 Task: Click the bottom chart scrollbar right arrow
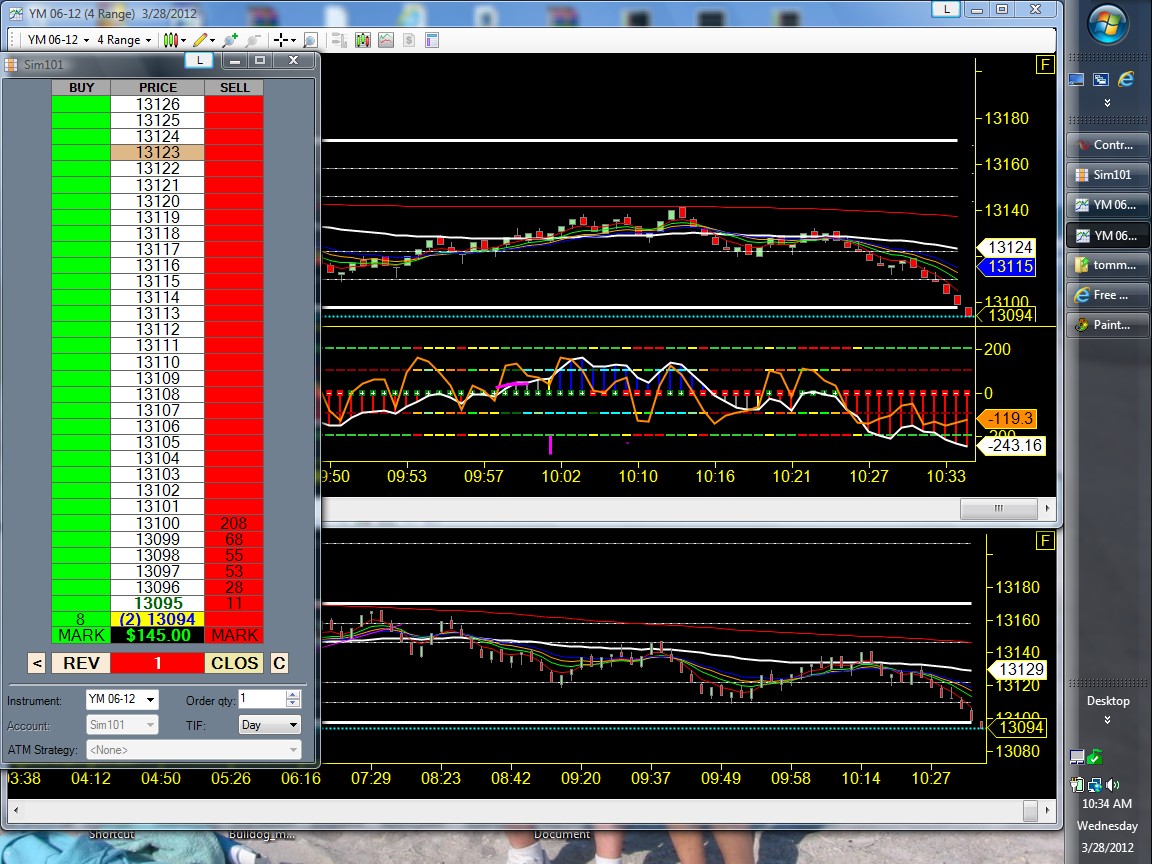(x=1047, y=810)
